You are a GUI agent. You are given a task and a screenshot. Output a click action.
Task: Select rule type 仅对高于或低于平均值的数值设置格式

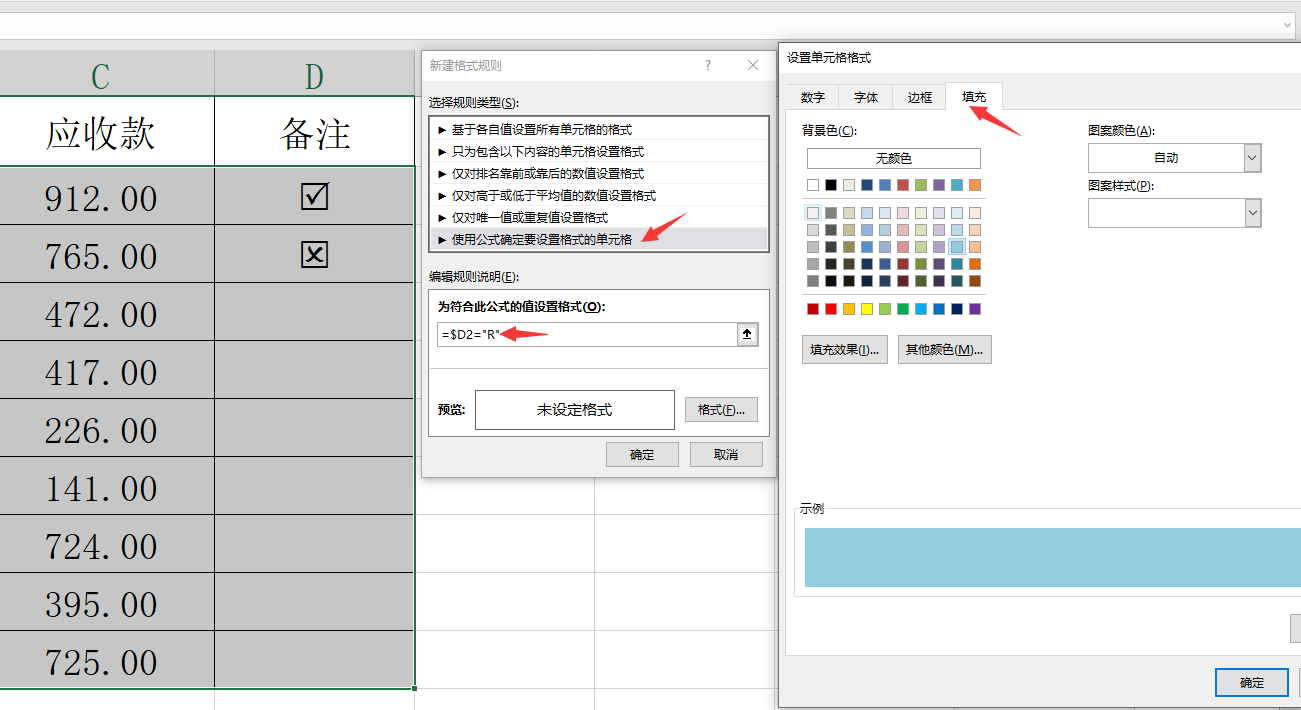click(598, 195)
